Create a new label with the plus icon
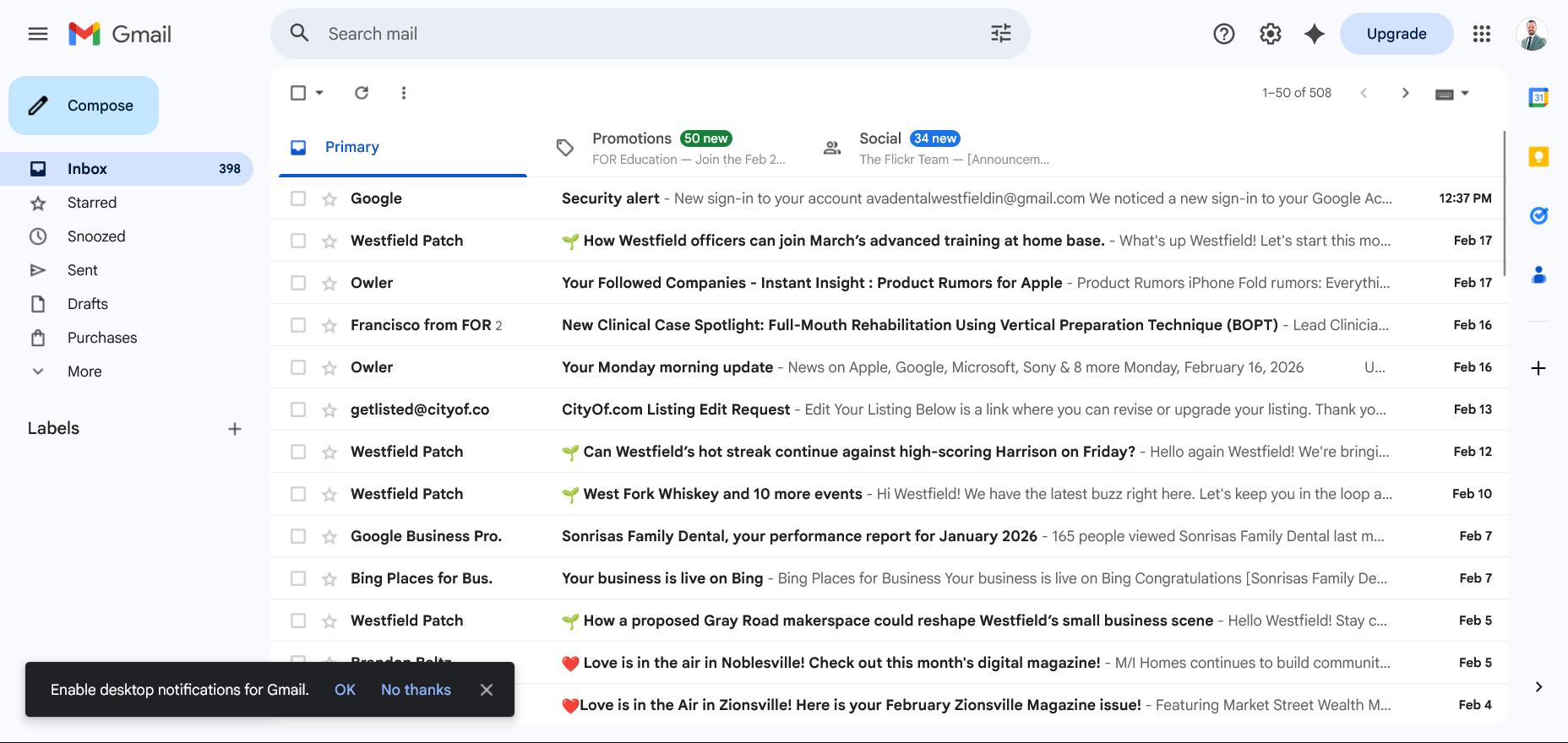This screenshot has width=1568, height=743. tap(235, 429)
